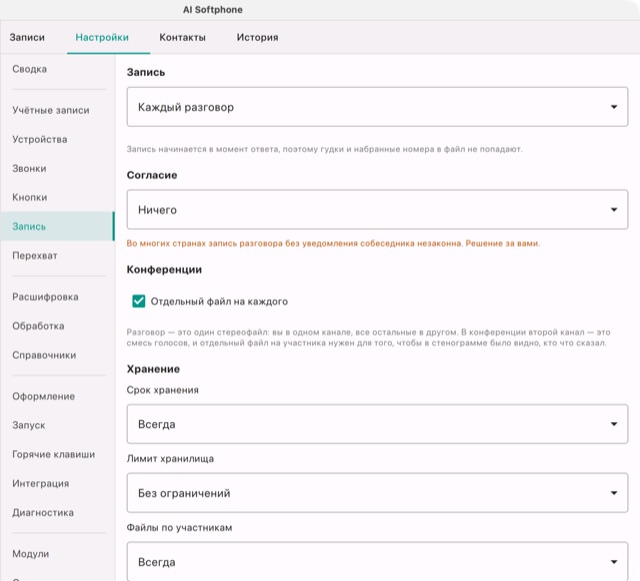Open the Контакты tab

(x=182, y=37)
